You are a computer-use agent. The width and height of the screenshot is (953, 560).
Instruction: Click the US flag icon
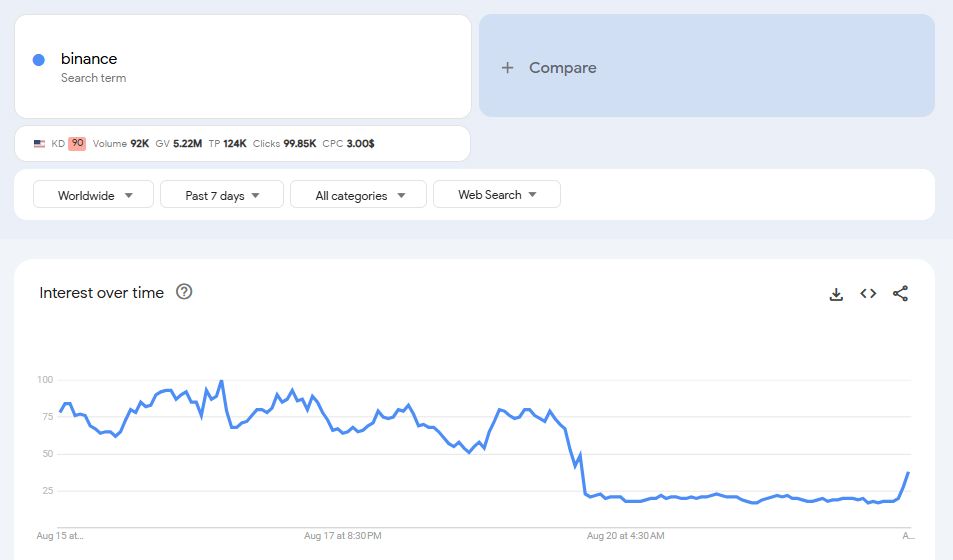(x=39, y=144)
